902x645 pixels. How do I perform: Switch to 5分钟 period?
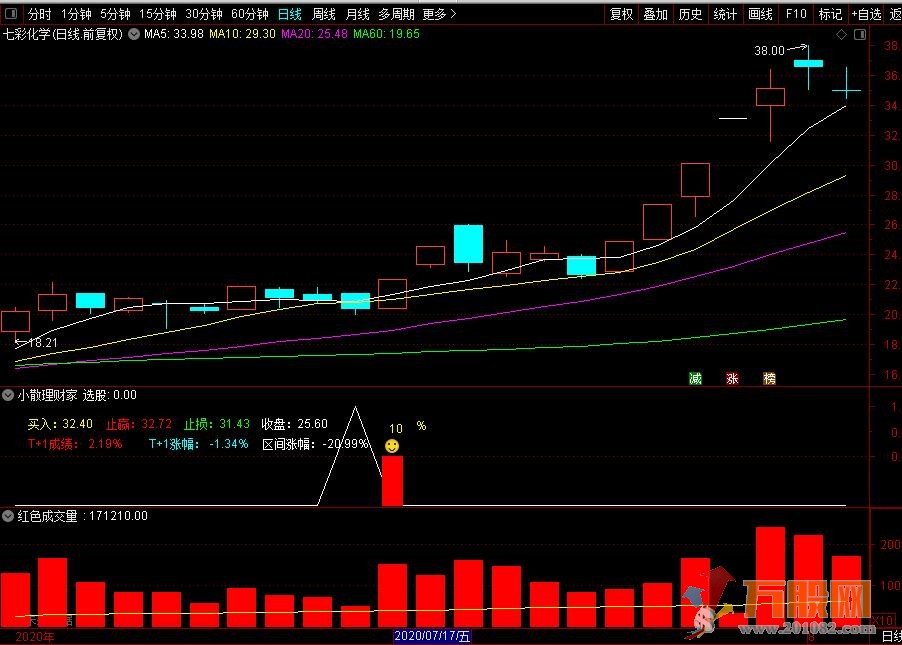(115, 14)
